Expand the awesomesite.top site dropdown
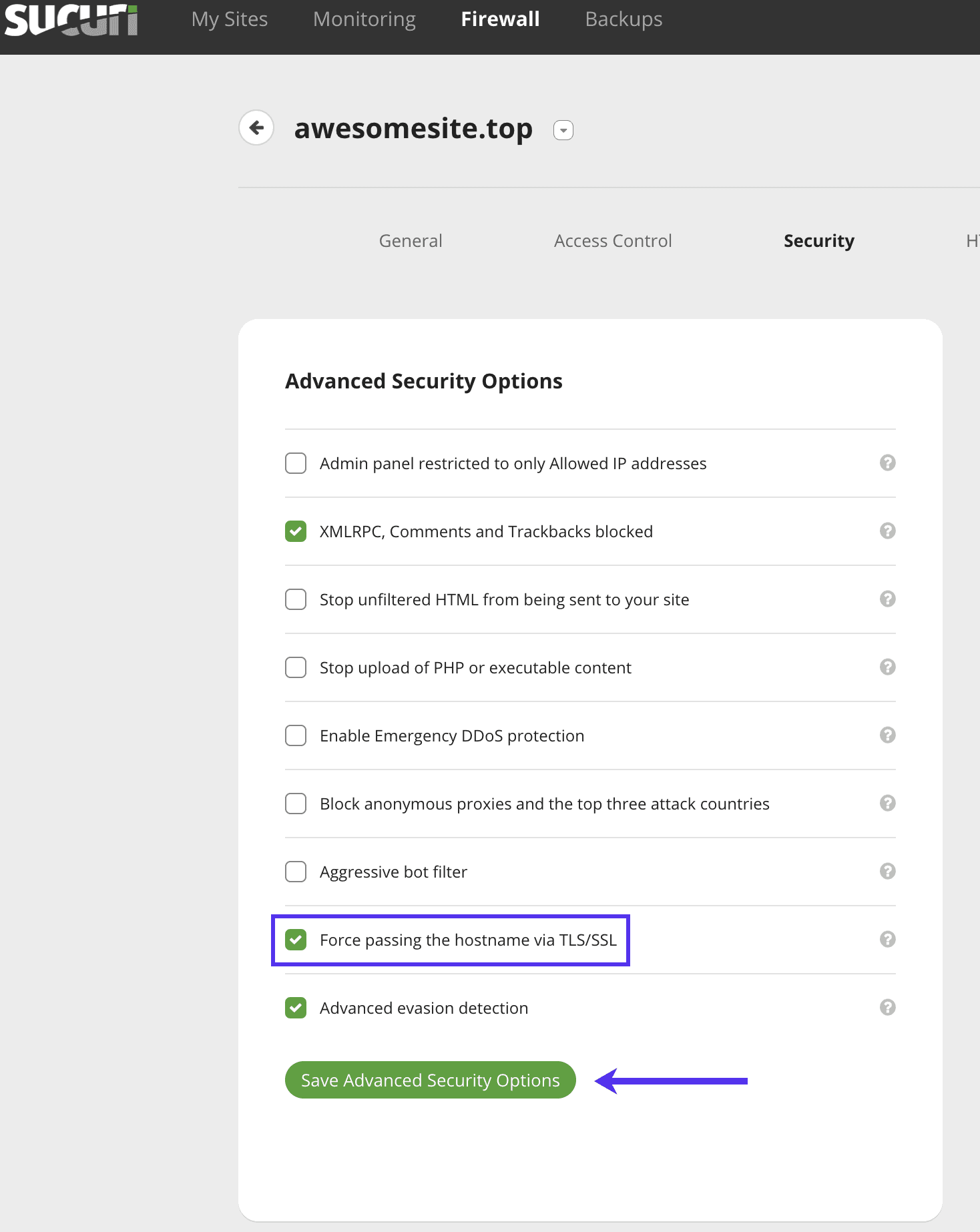This screenshot has height=1232, width=980. click(563, 130)
